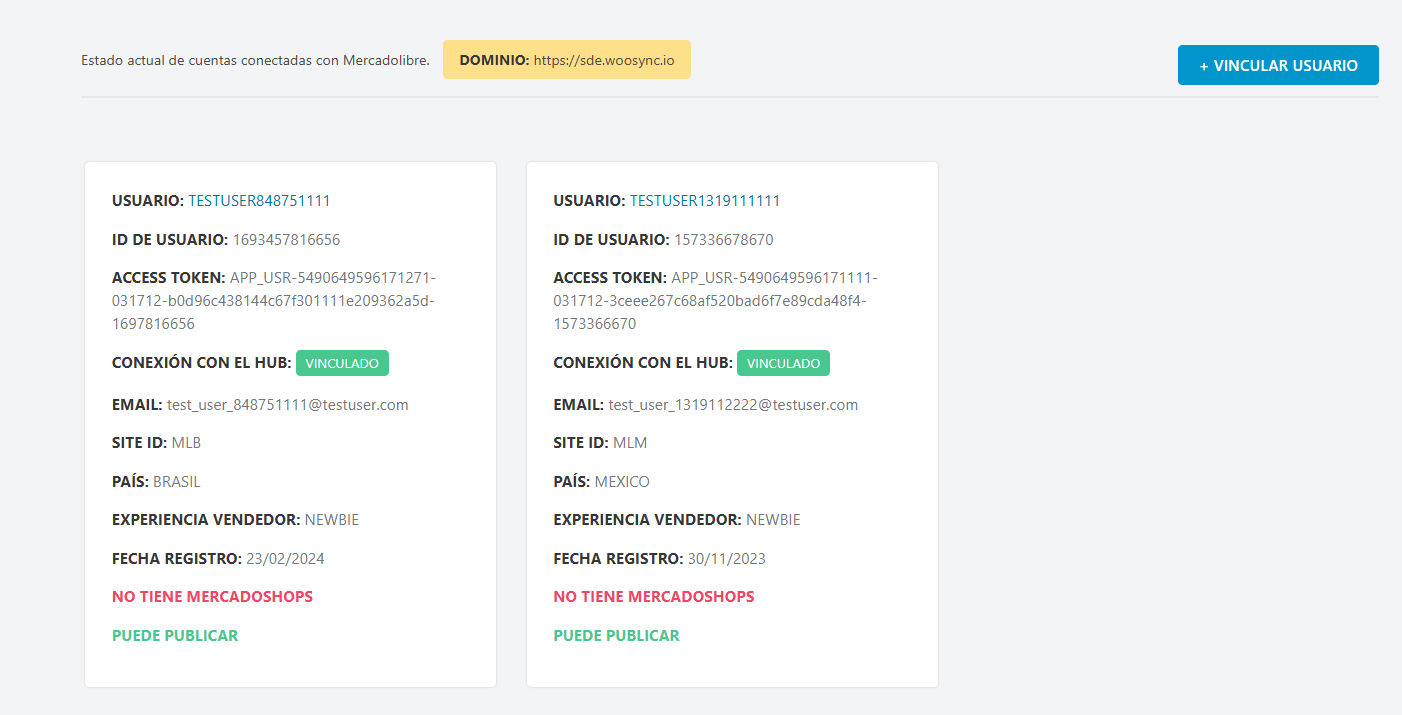This screenshot has width=1402, height=715.
Task: Select user ID 1693457816656
Action: point(287,240)
